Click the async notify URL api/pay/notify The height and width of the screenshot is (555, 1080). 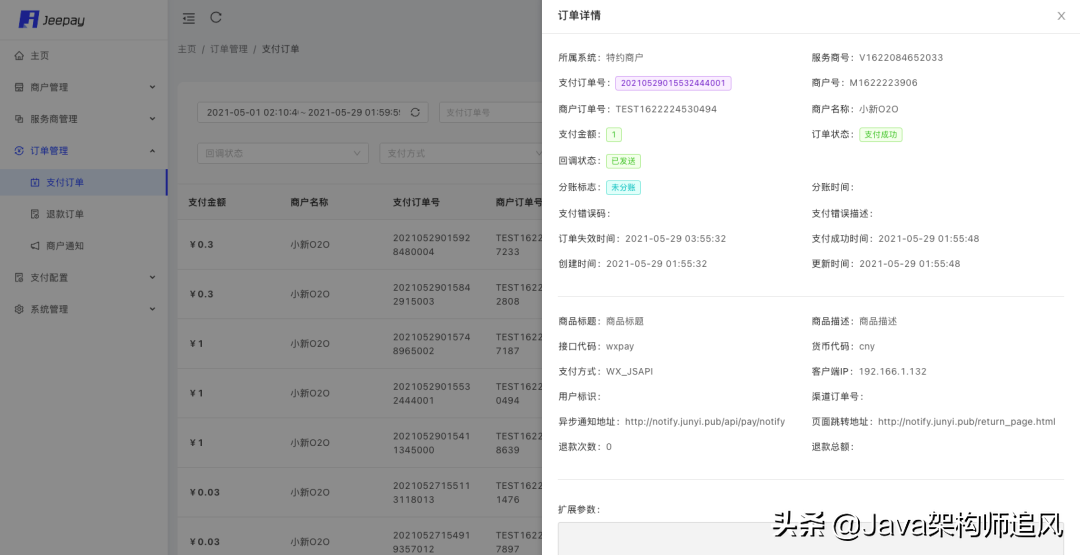705,421
